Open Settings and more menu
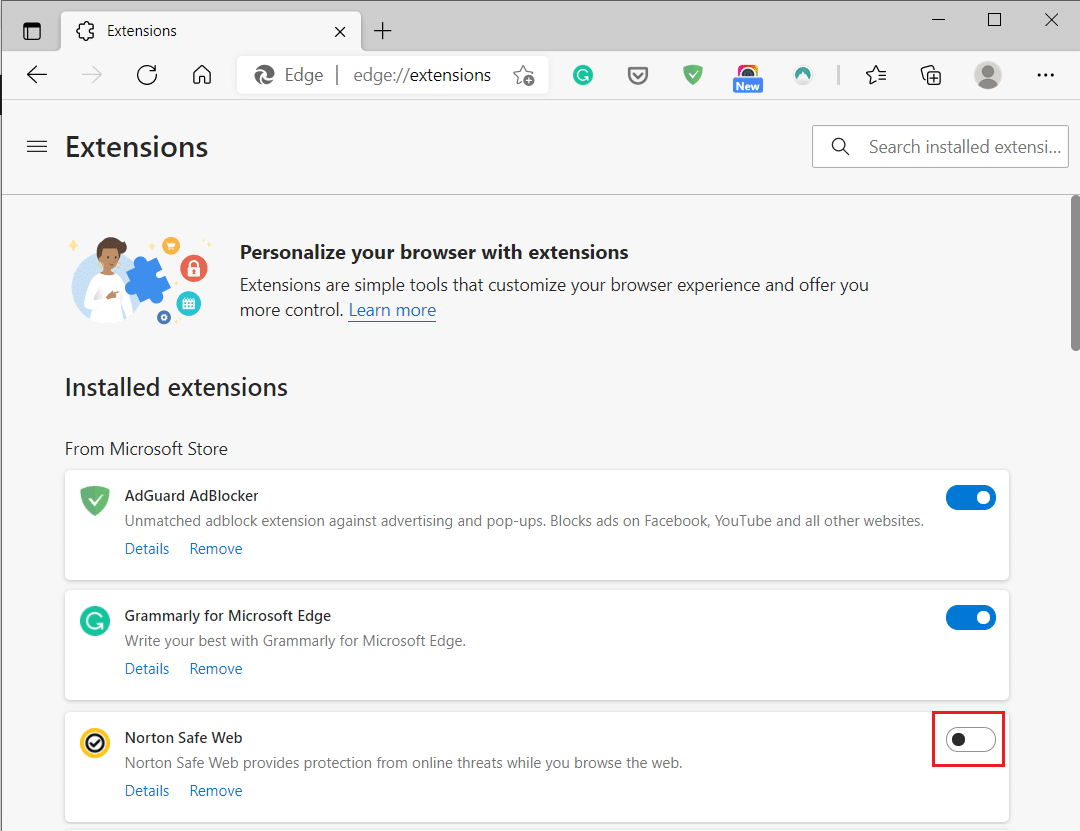 (x=1046, y=75)
